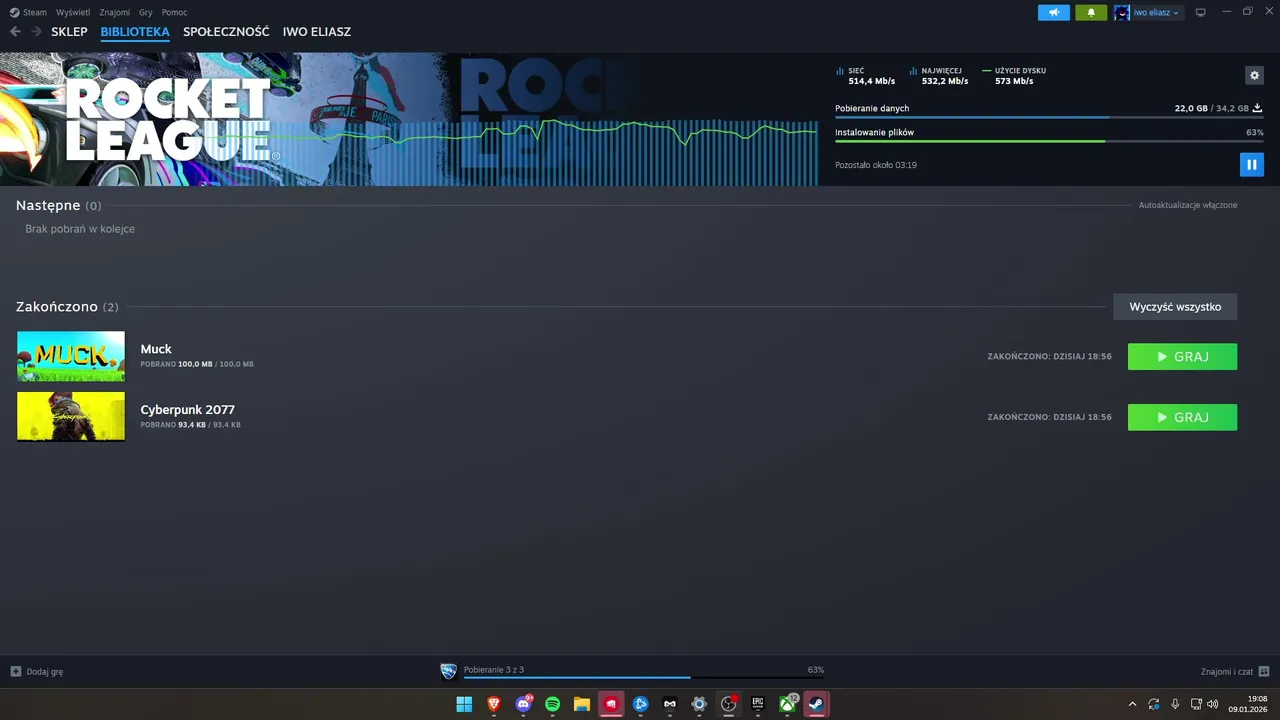
Task: Open the Muck game thumbnail
Action: 71,356
